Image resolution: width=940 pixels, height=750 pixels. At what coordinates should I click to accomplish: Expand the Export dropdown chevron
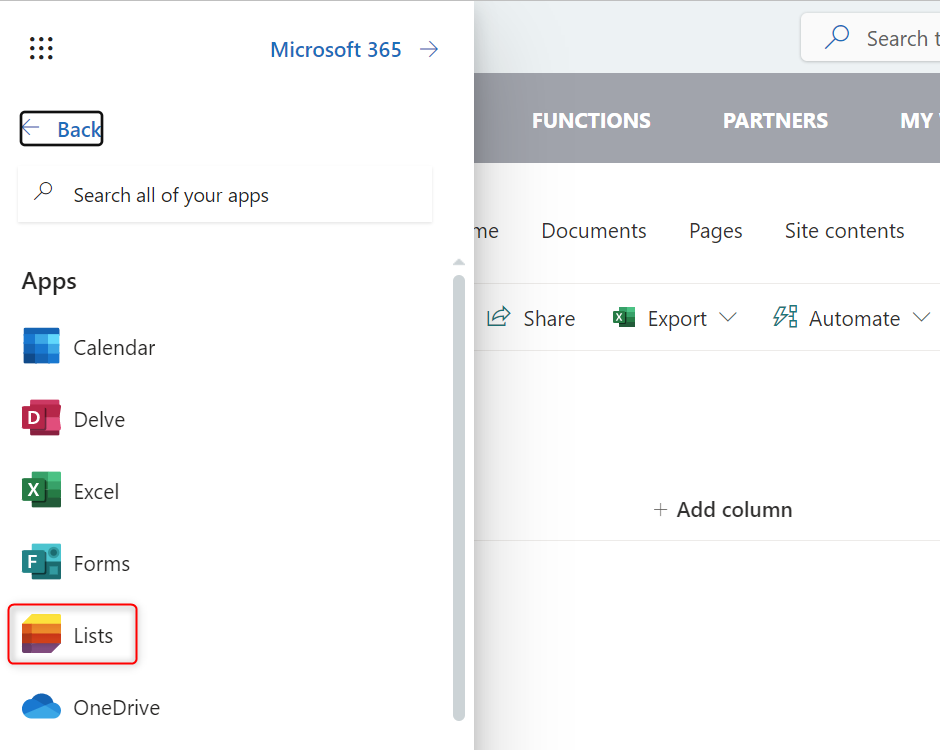727,317
